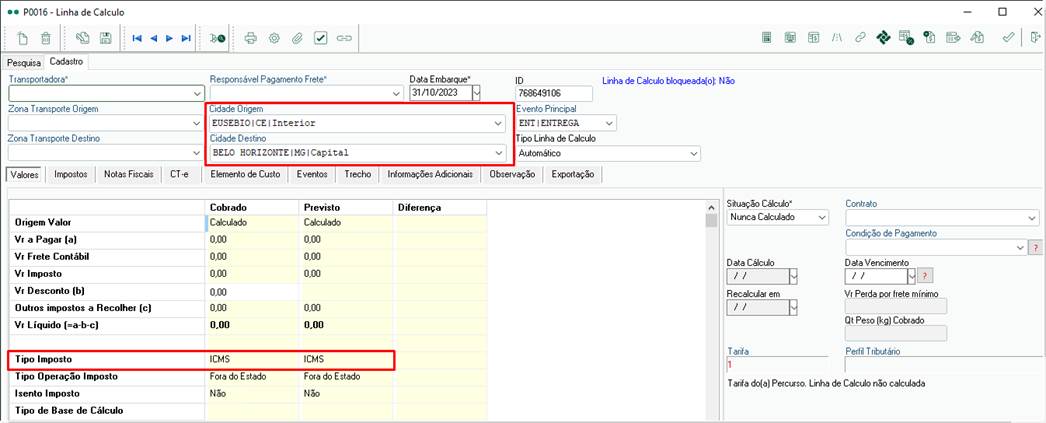Open the Tipo Linha de Calculo dropdown
1046x423 pixels.
coord(693,153)
